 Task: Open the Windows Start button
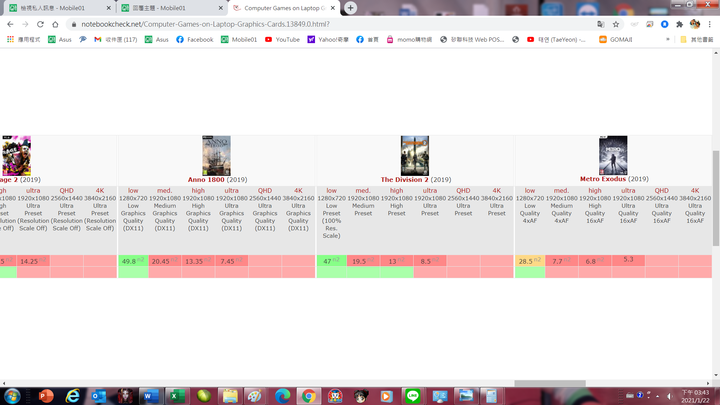[12, 396]
